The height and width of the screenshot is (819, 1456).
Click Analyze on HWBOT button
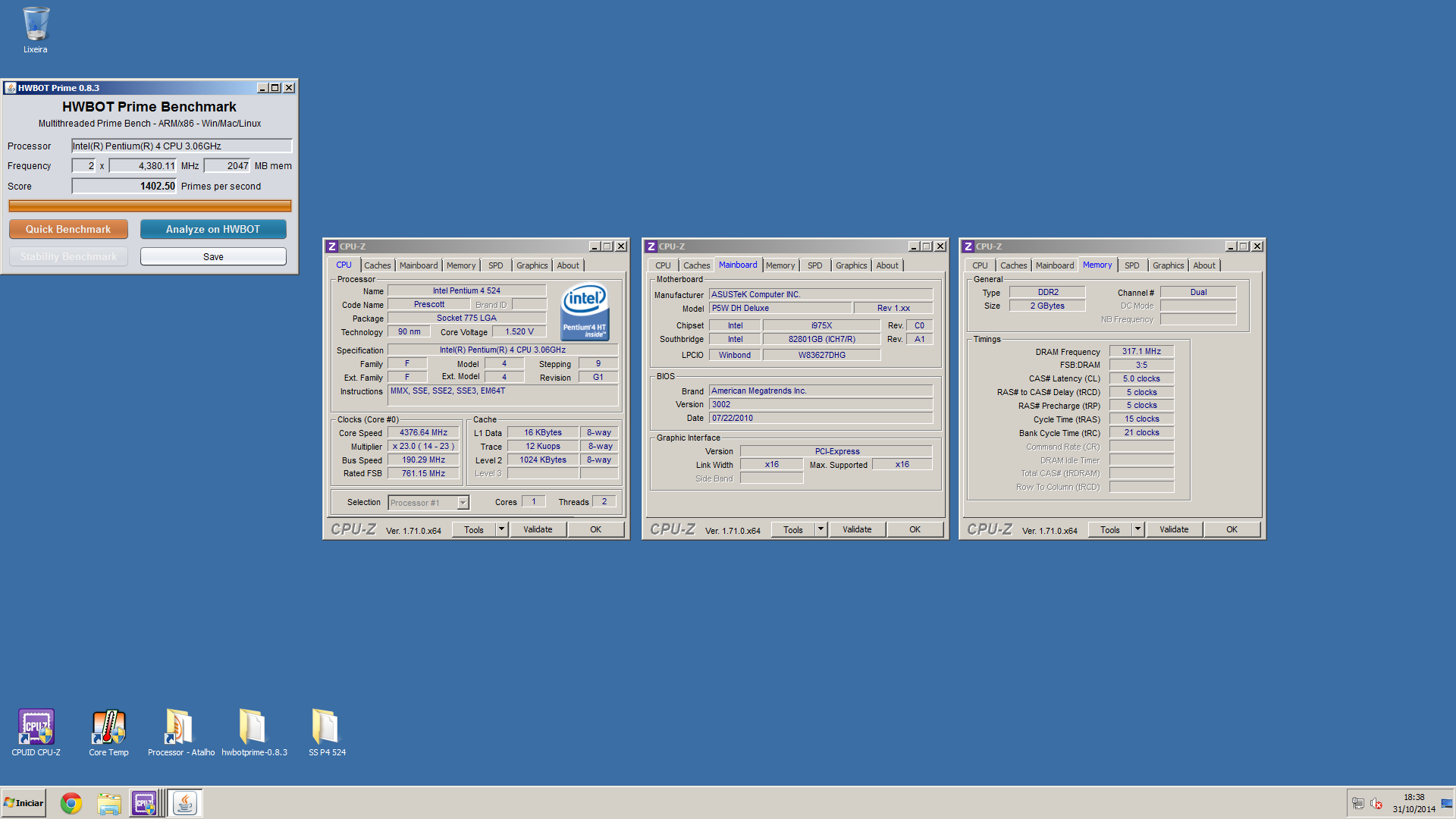[x=213, y=229]
